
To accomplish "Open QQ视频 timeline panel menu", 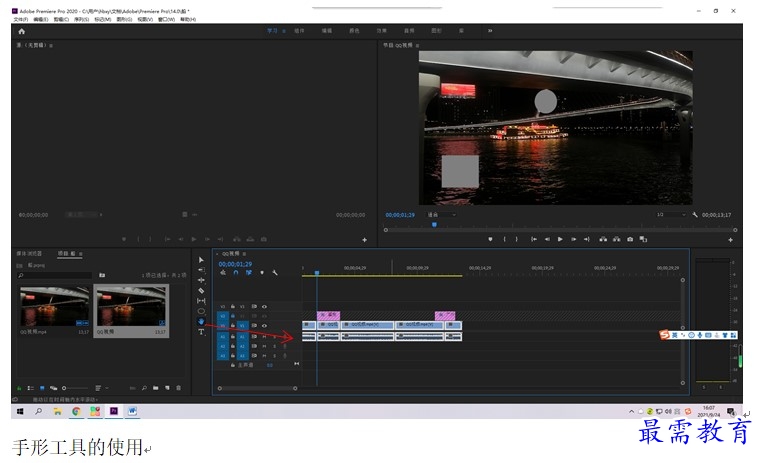I will pyautogui.click(x=244, y=254).
